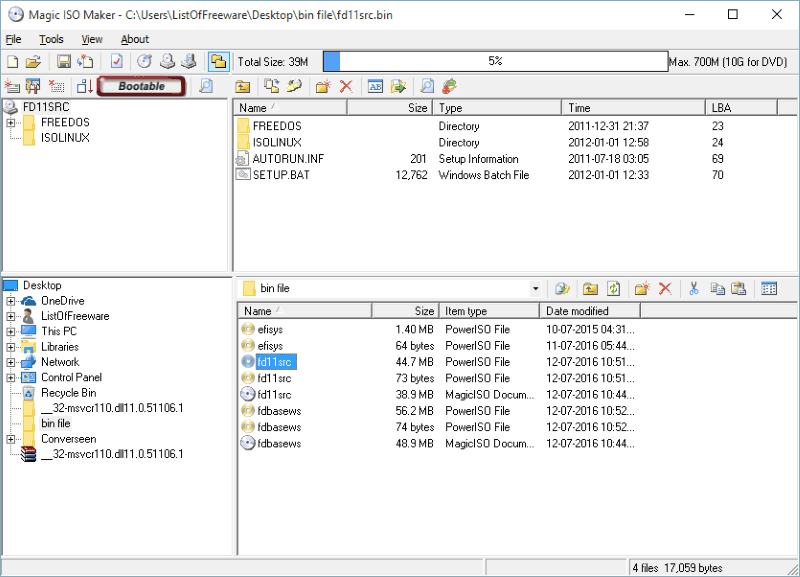Viewport: 800px width, 577px height.
Task: Expand the Network tree node
Action: [x=11, y=362]
